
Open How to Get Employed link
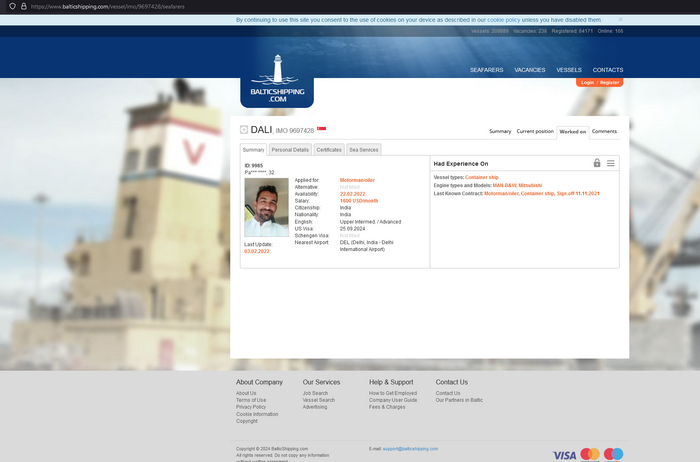point(393,393)
